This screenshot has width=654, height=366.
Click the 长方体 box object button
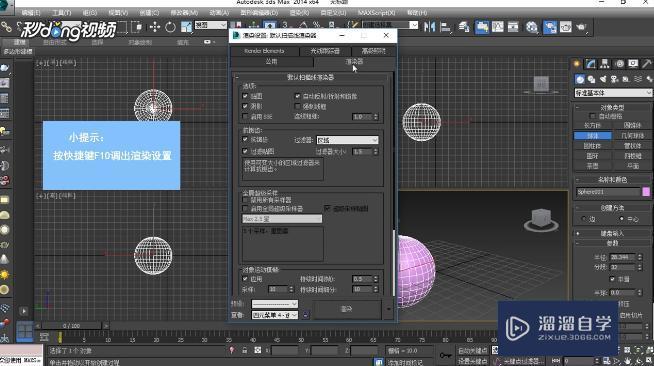pyautogui.click(x=592, y=125)
